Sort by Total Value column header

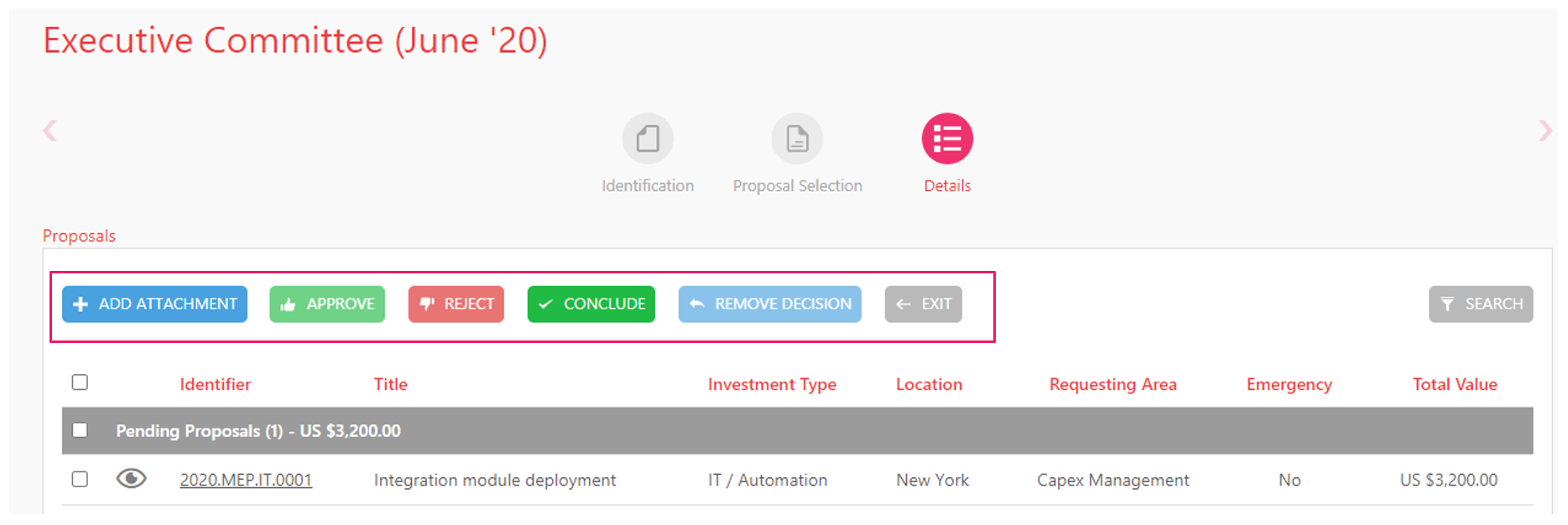pyautogui.click(x=1455, y=384)
